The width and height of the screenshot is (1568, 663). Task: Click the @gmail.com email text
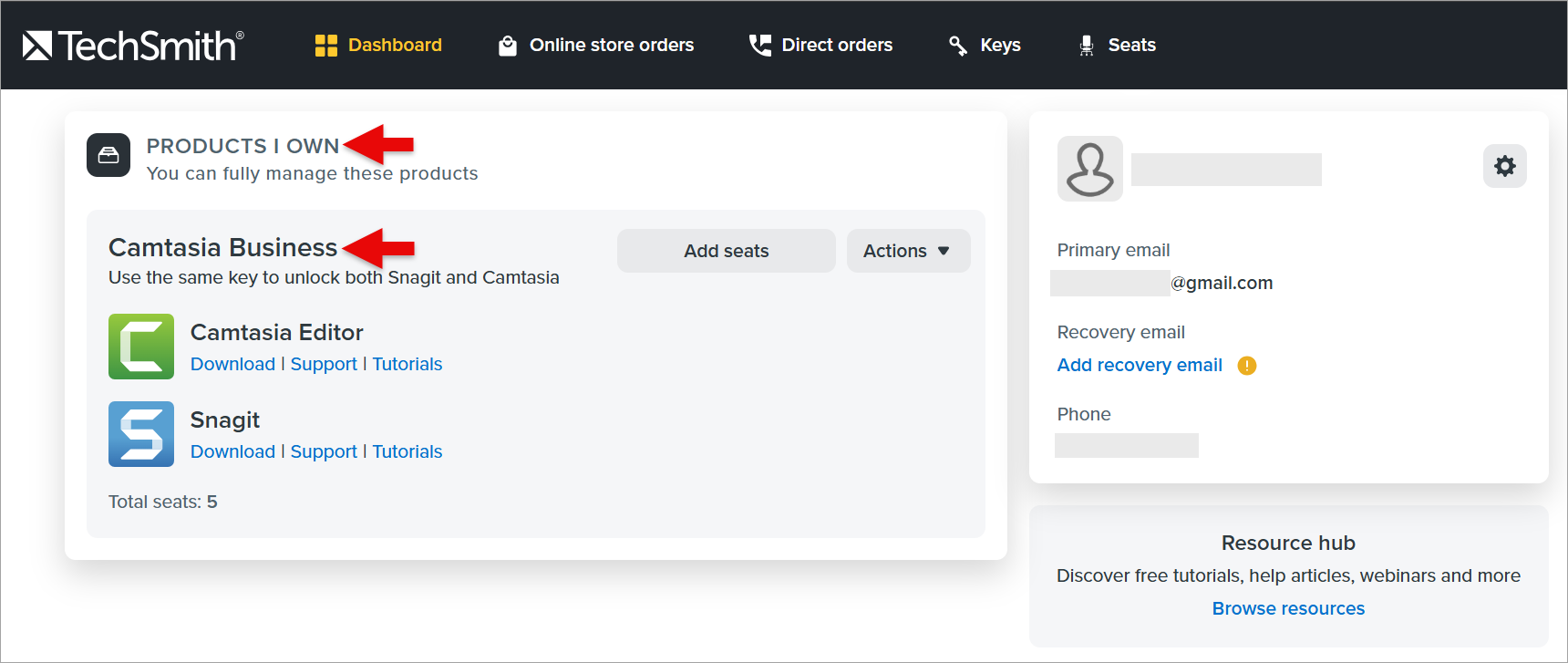(1222, 283)
